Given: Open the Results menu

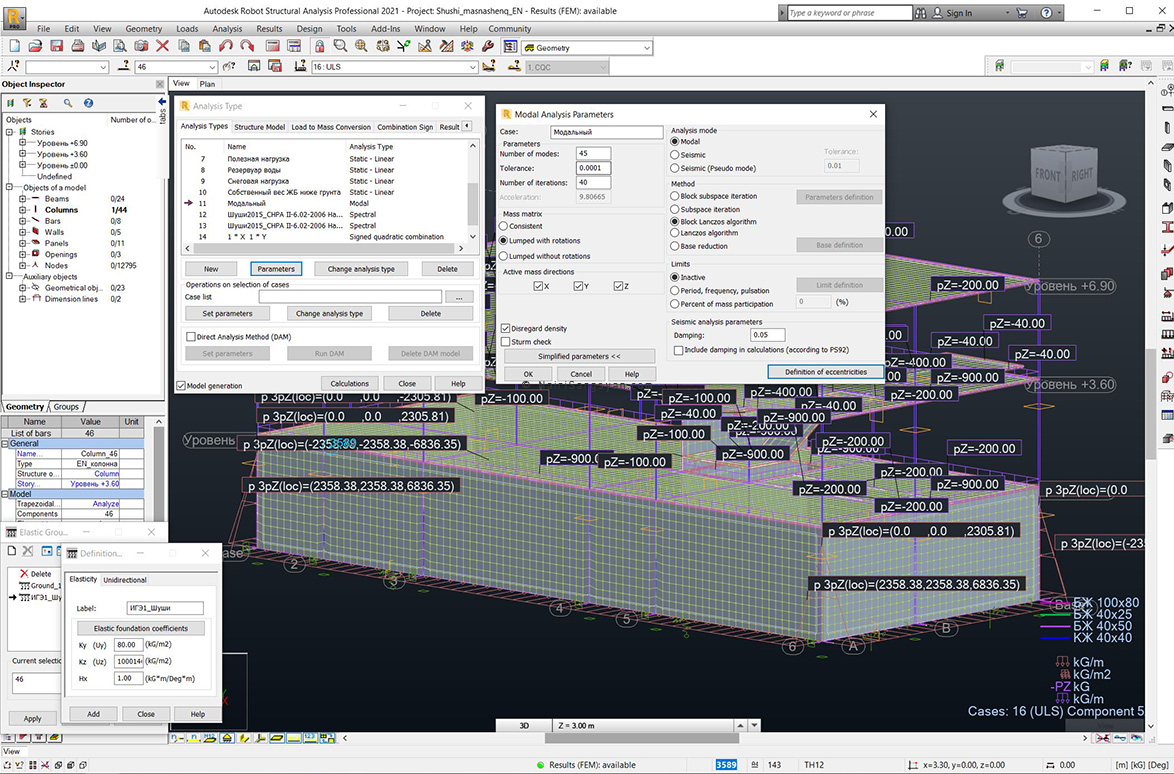Looking at the screenshot, I should pos(269,28).
